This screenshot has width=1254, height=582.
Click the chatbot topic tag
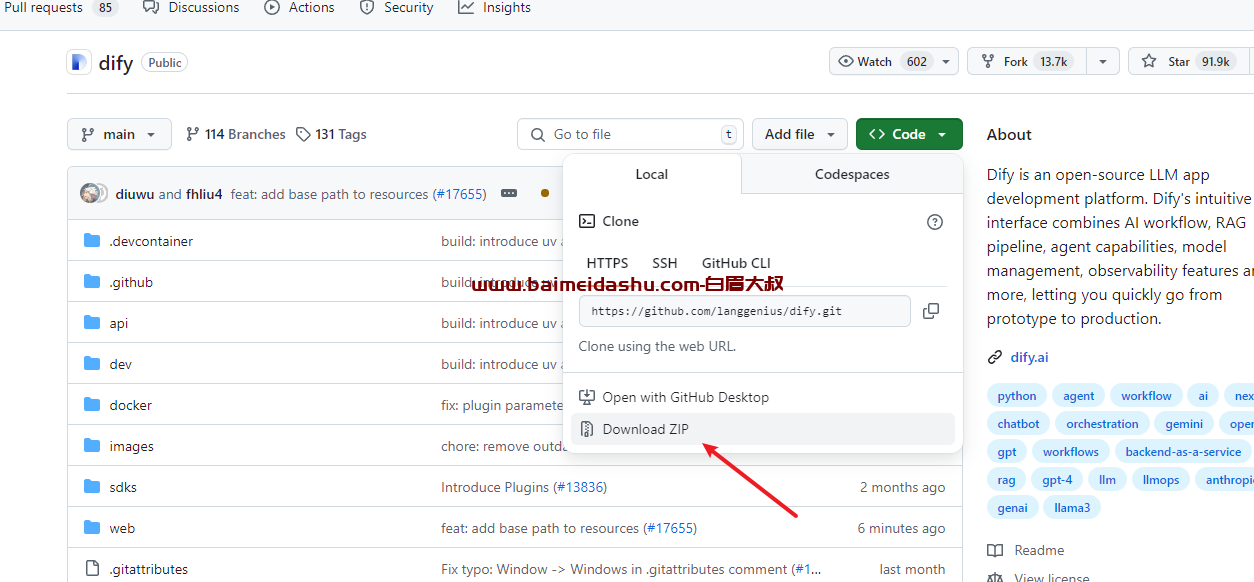(1018, 424)
